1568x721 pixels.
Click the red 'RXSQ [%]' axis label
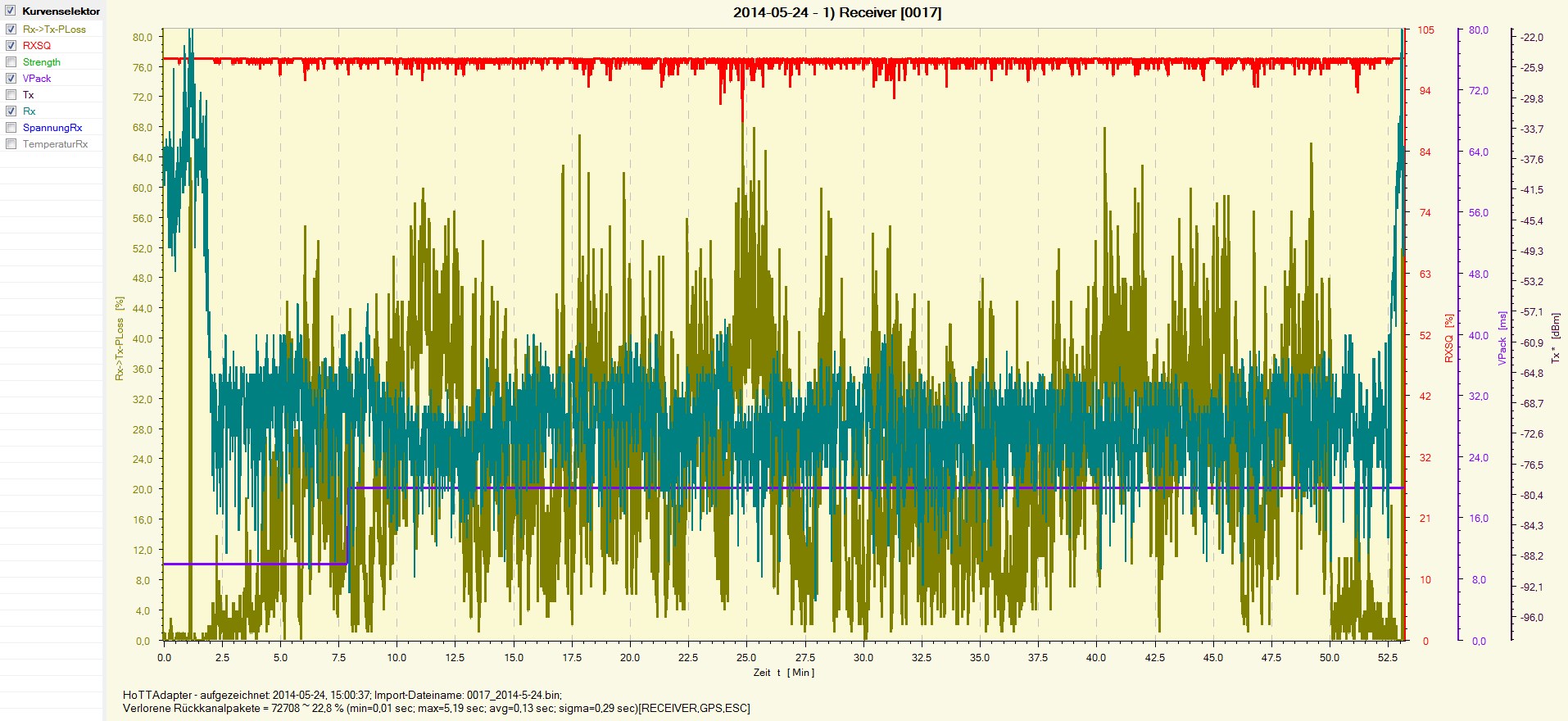tap(1448, 338)
